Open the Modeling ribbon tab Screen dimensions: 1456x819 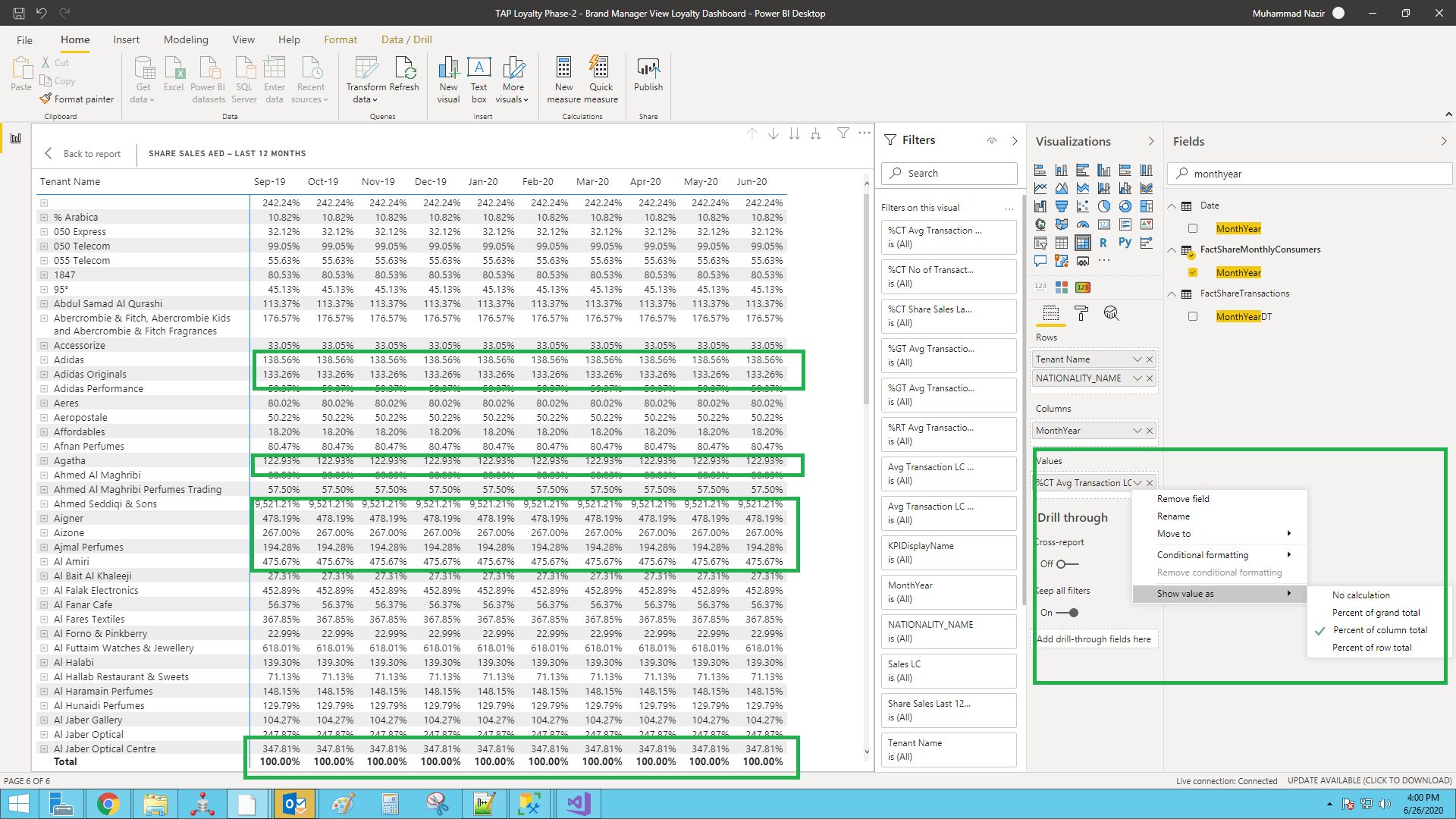tap(186, 39)
